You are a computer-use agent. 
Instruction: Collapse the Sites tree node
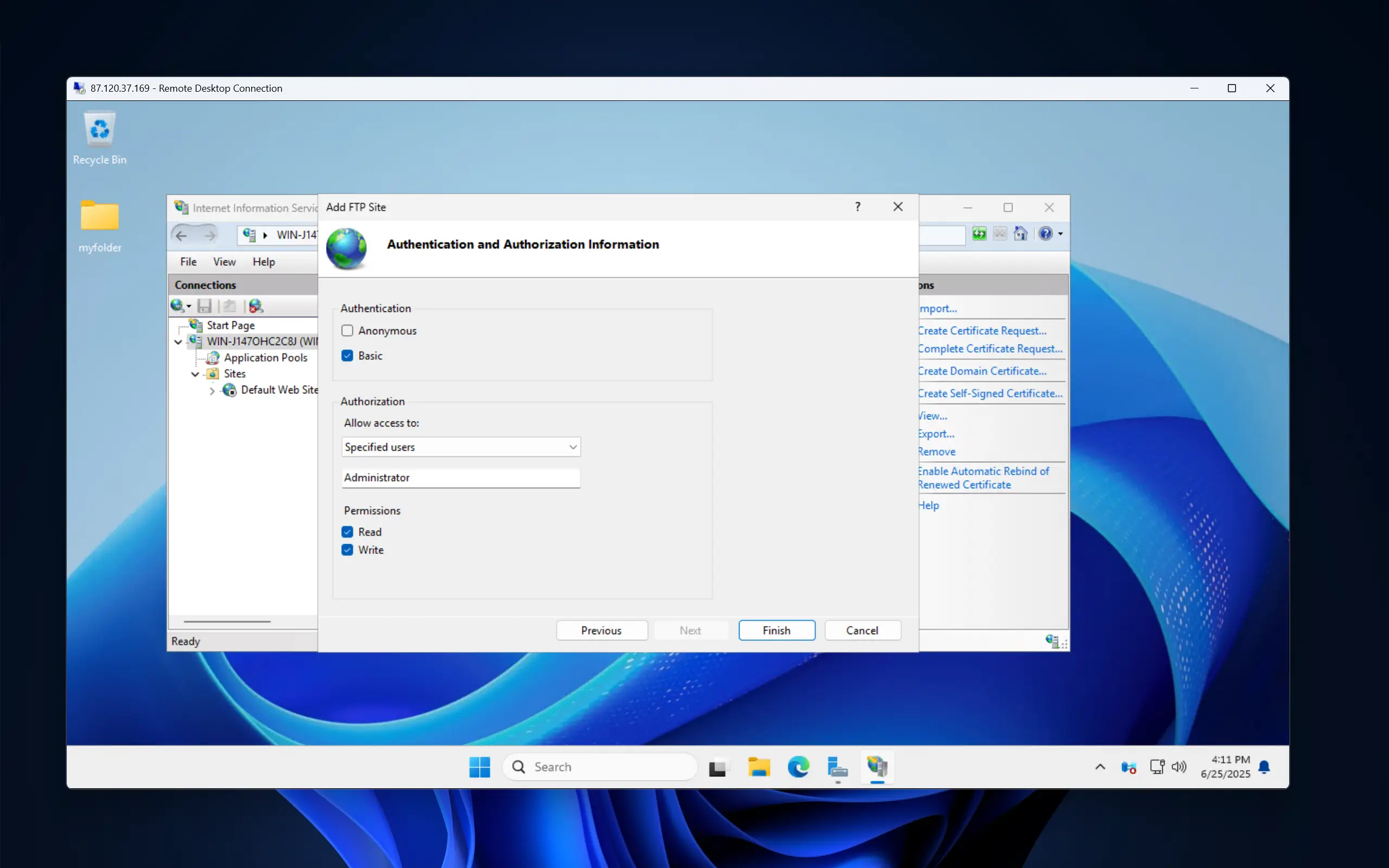coord(195,374)
